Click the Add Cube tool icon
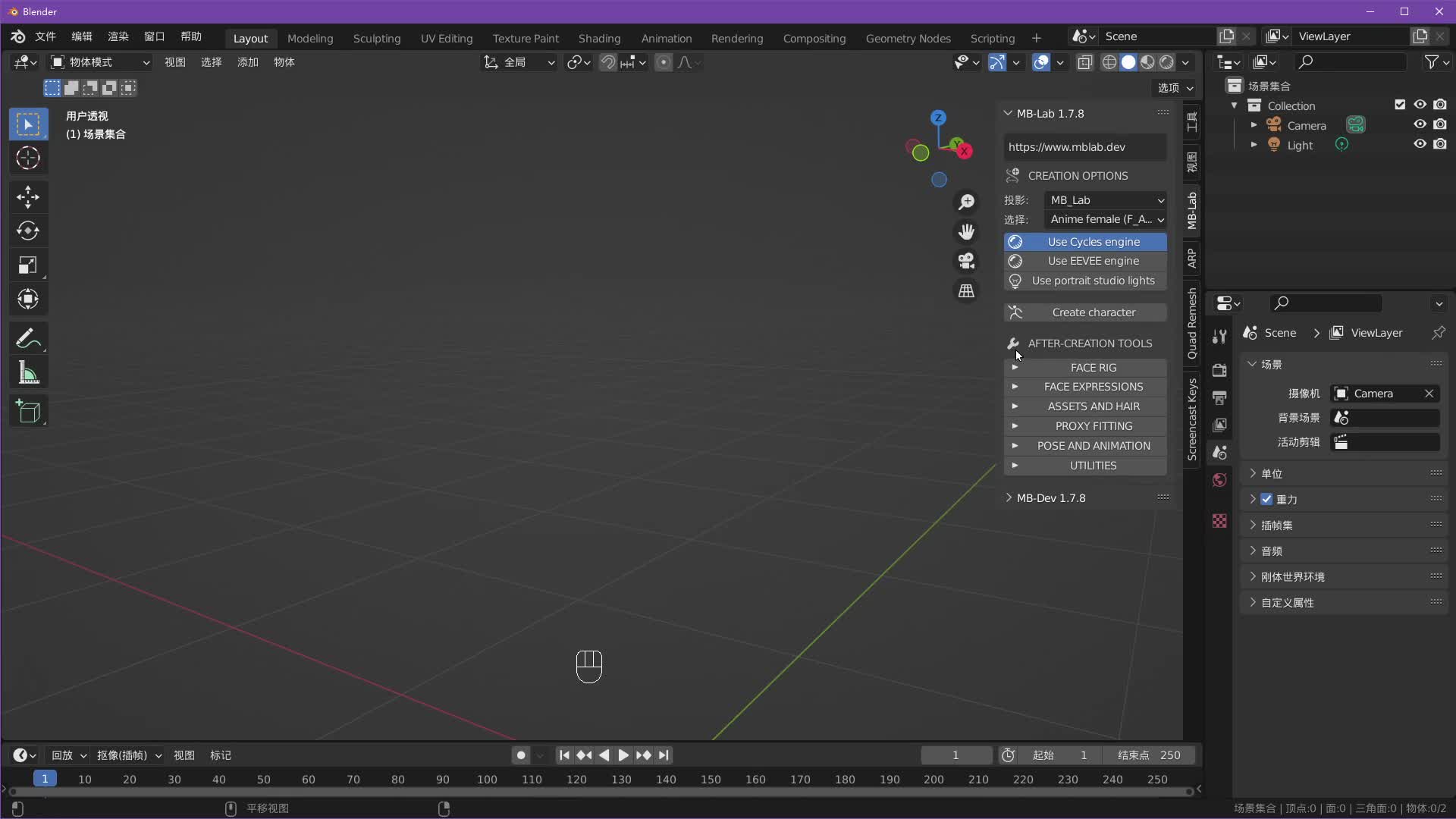1456x819 pixels. pyautogui.click(x=28, y=412)
